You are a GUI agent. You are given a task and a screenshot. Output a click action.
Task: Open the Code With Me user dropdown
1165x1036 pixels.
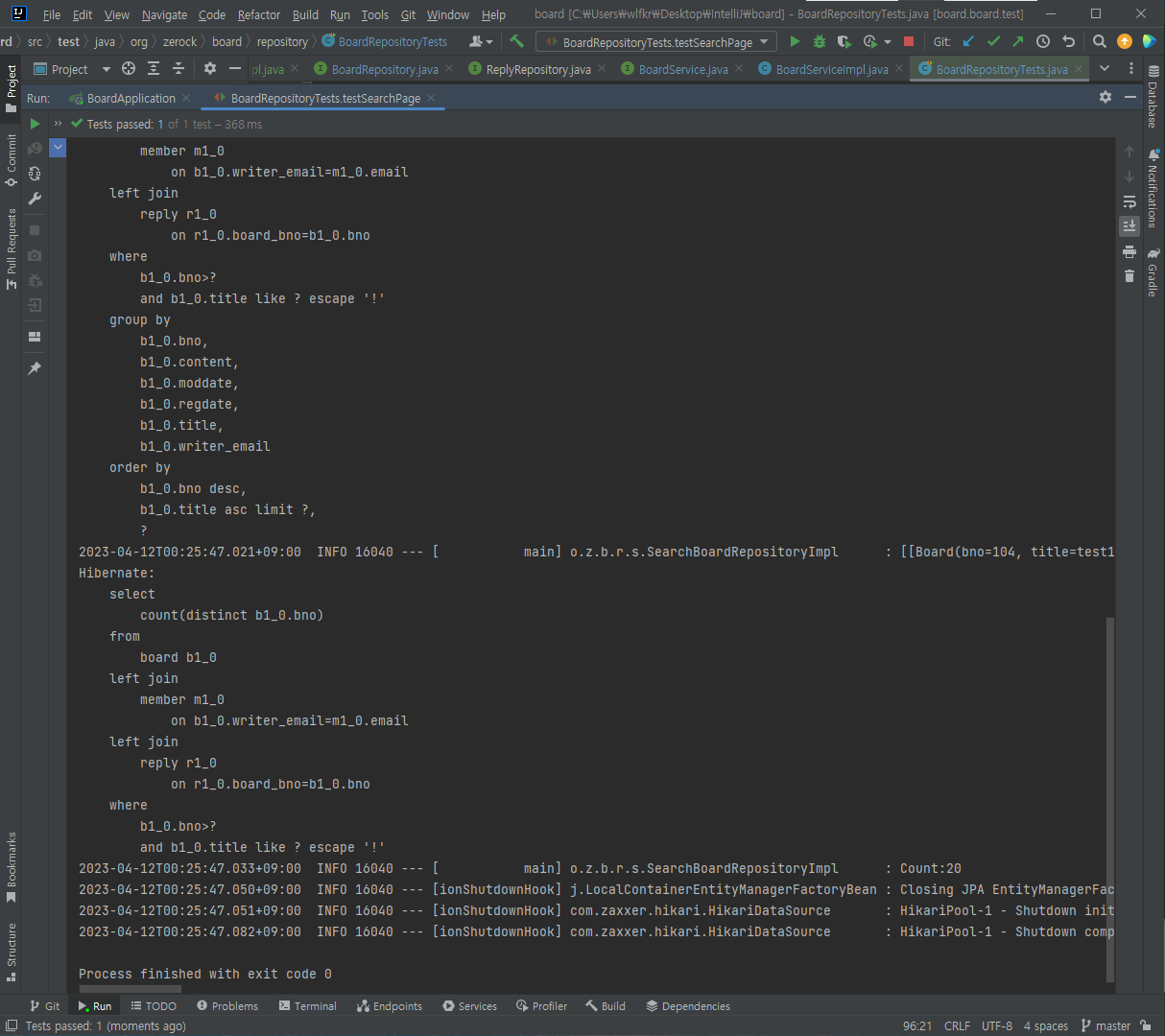point(481,41)
